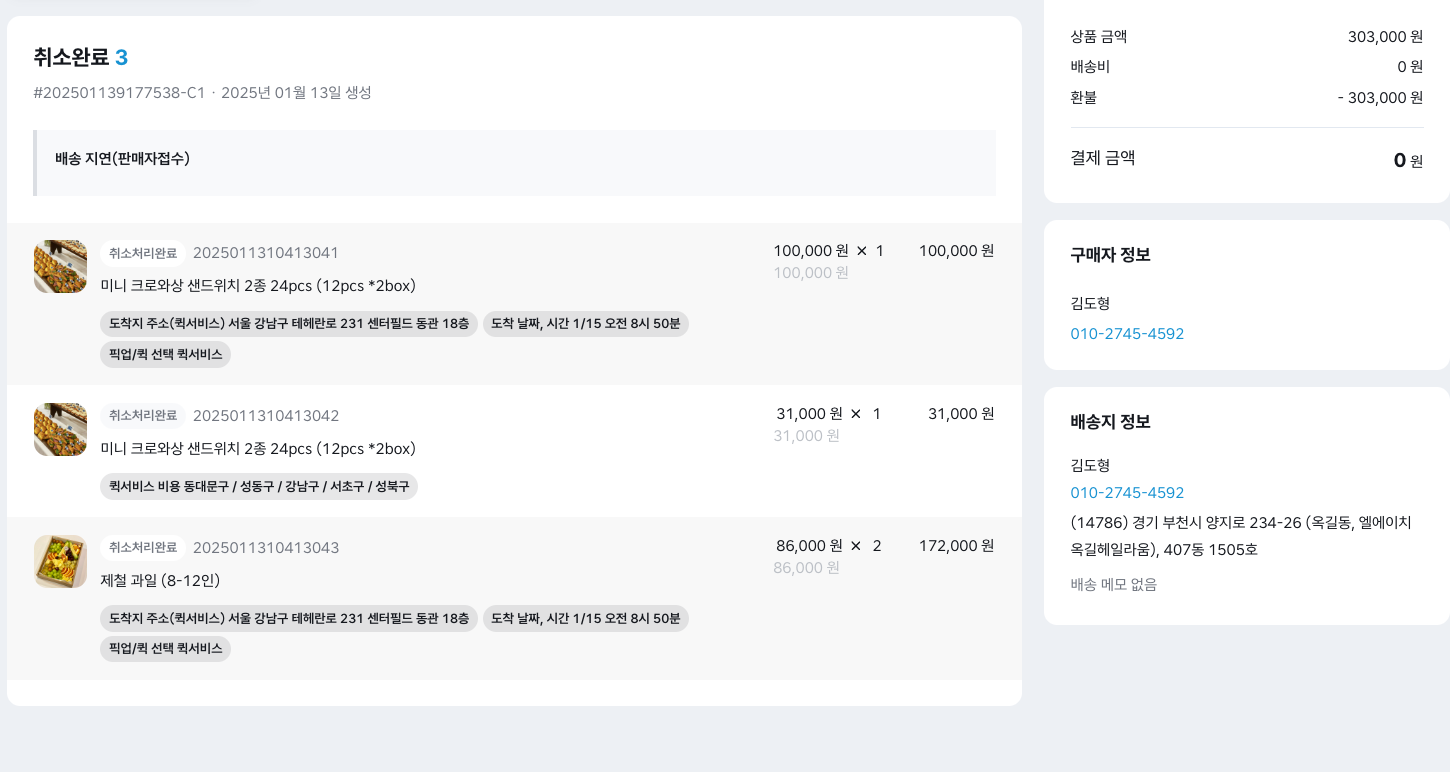This screenshot has height=772, width=1450.
Task: Click 취소처리완료 badge on item 2025011310413041
Action: click(143, 253)
